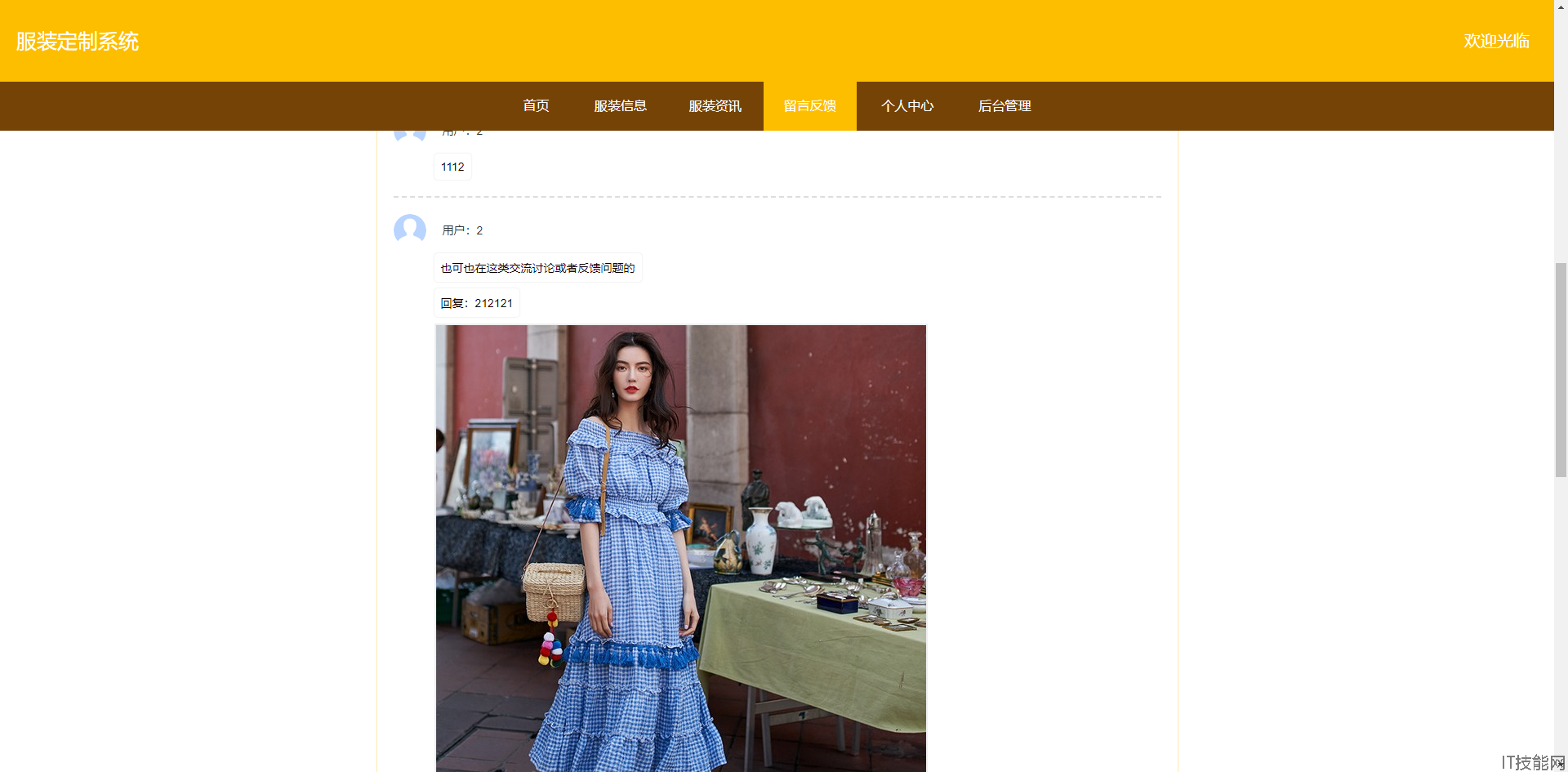Open the 服装资讯 navigation tab

coord(715,106)
